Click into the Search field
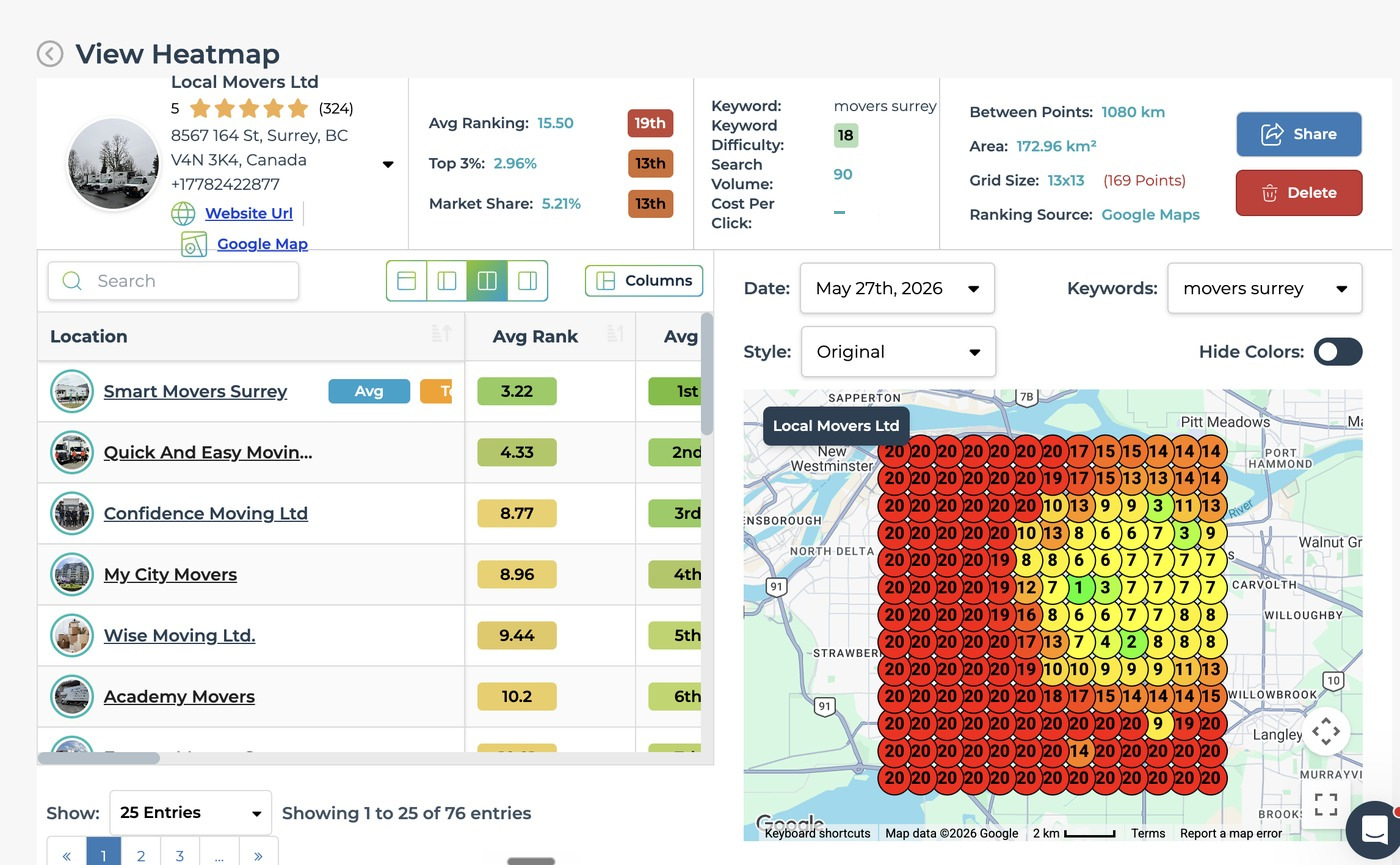The width and height of the screenshot is (1400, 865). (x=173, y=281)
